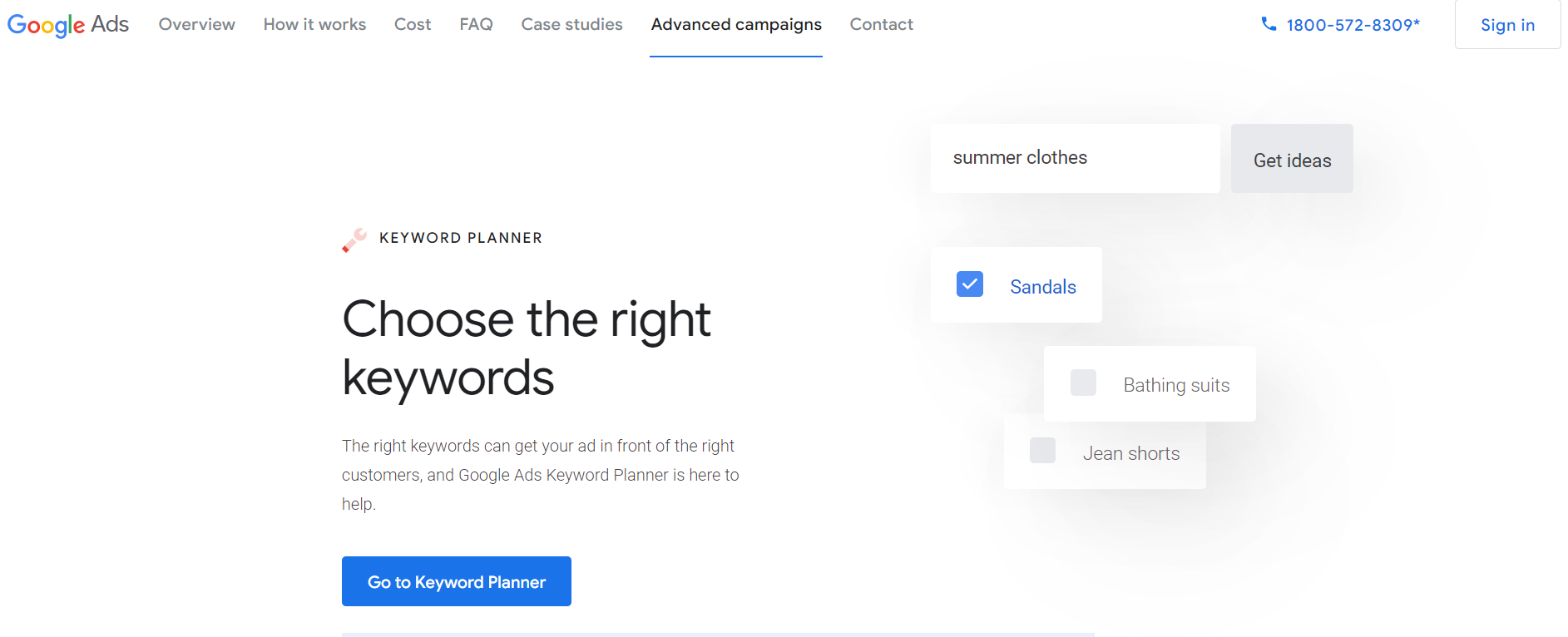The width and height of the screenshot is (1568, 637).
Task: Click the phone icon beside the number
Action: (1269, 24)
